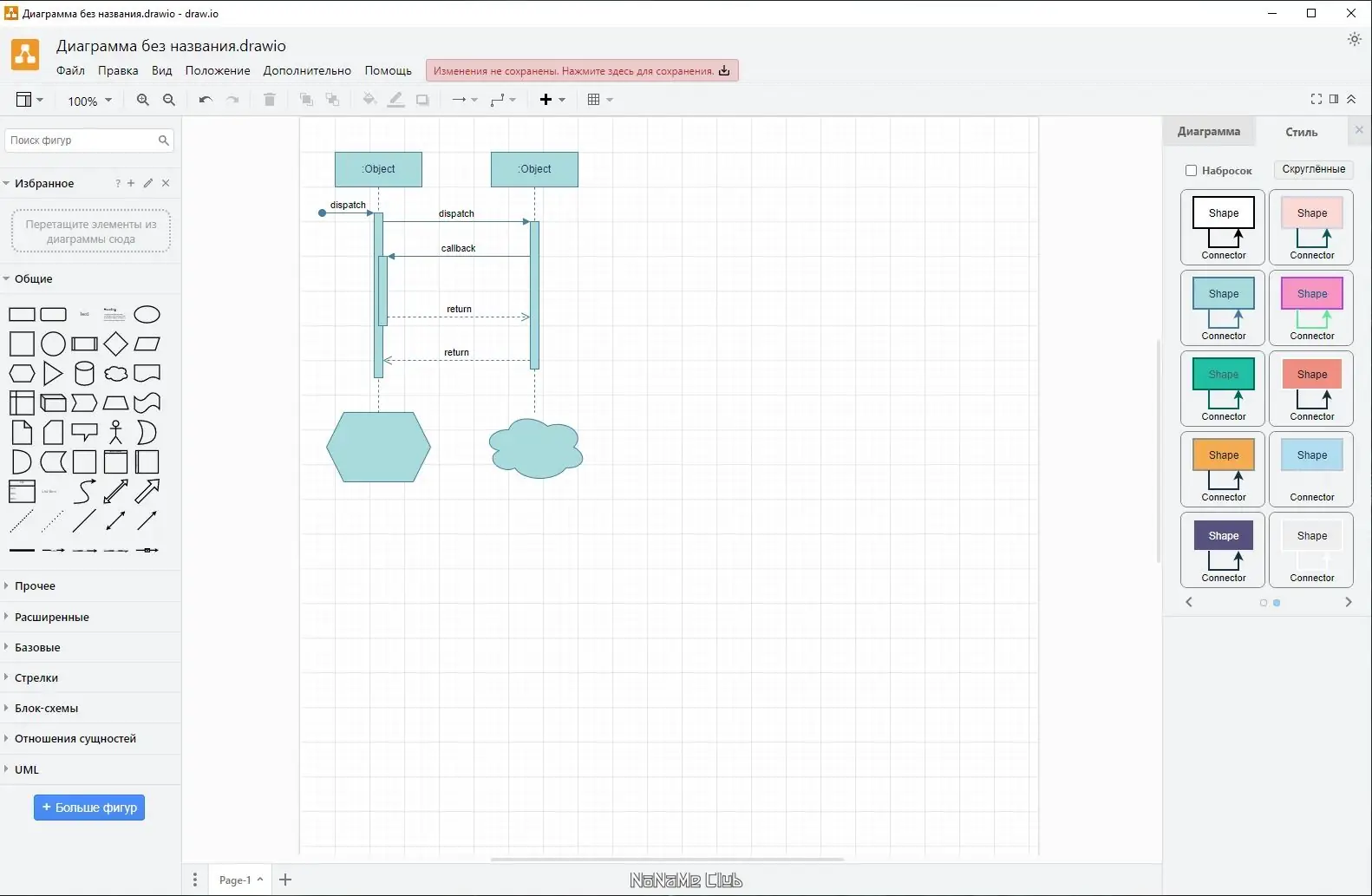Image resolution: width=1372 pixels, height=896 pixels.
Task: Open the Положение menu
Action: point(218,71)
